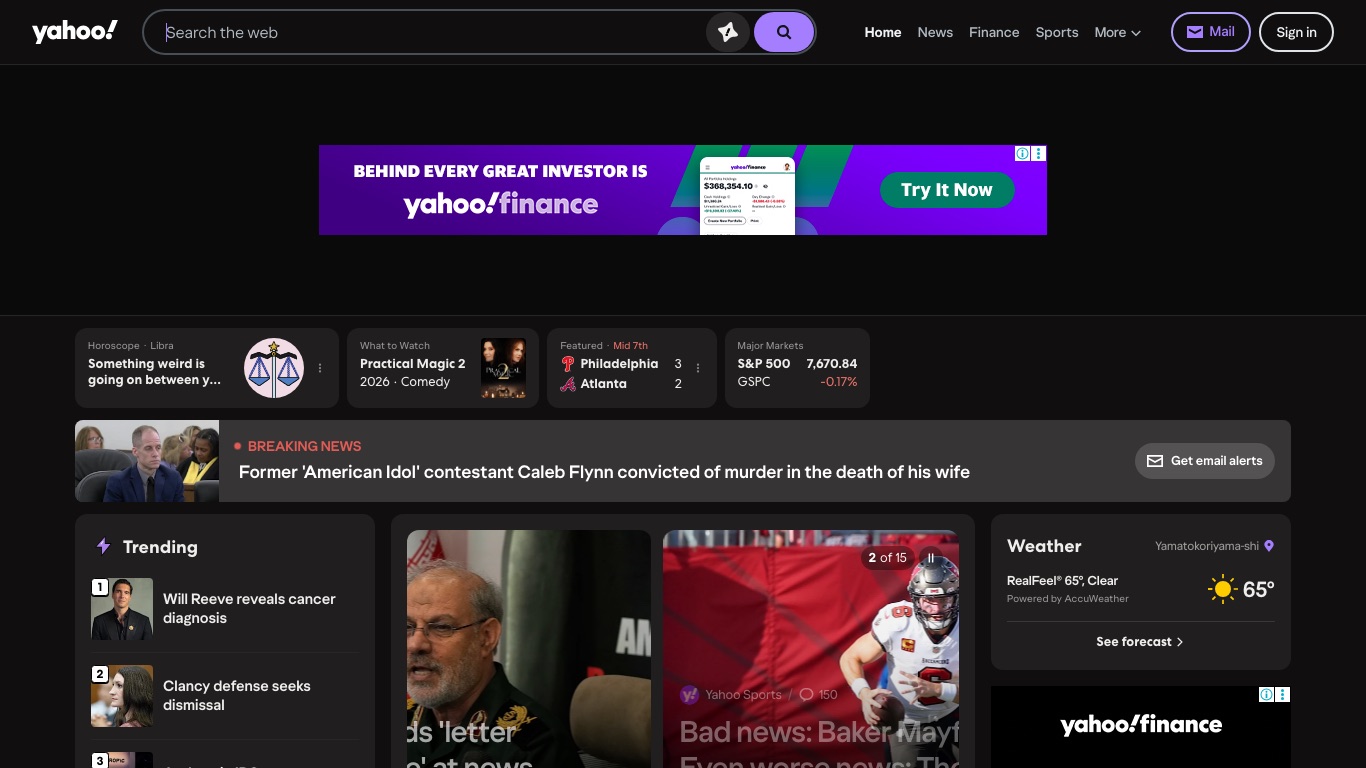Image resolution: width=1366 pixels, height=768 pixels.
Task: Click the RealFeel 65° Clear text
Action: (x=1062, y=580)
